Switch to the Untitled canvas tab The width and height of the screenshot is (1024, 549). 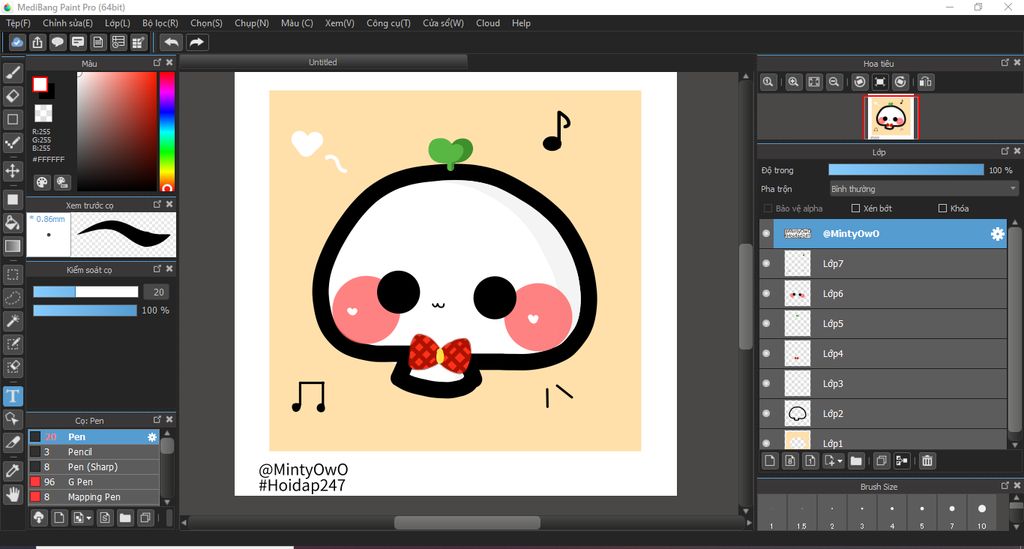323,62
